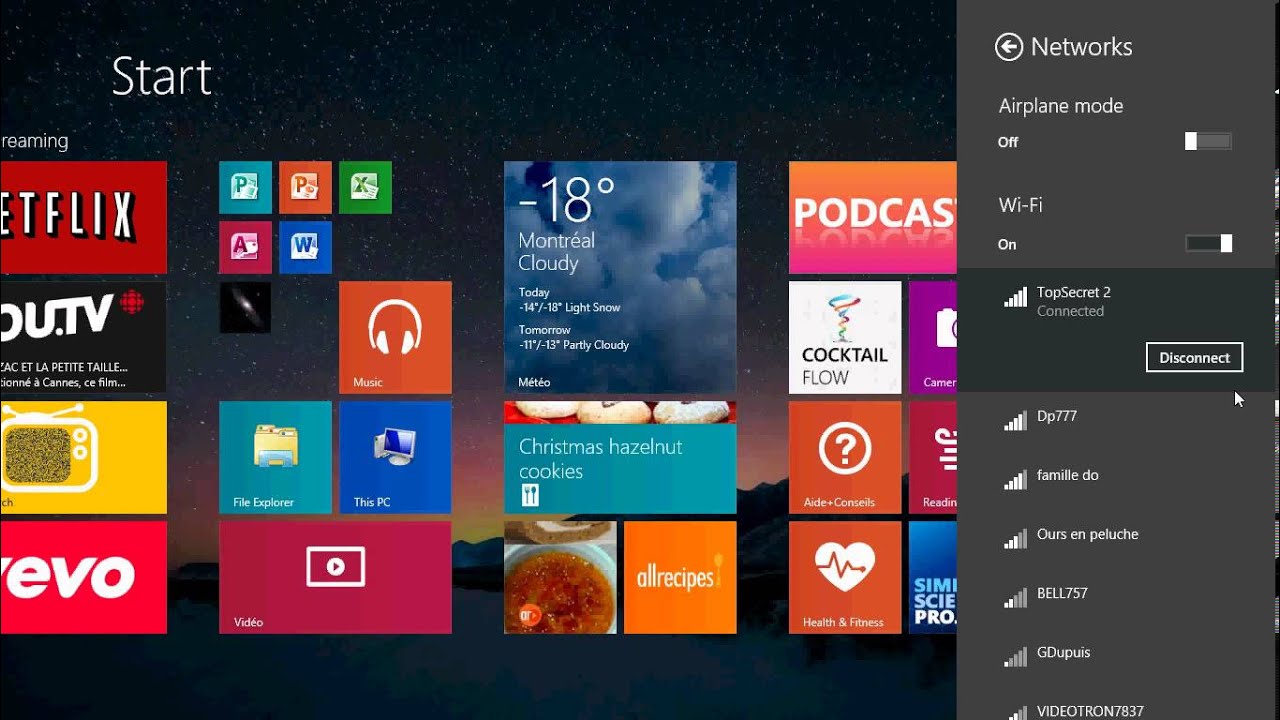The height and width of the screenshot is (720, 1280).
Task: Open the soup photo food tile
Action: pos(560,577)
